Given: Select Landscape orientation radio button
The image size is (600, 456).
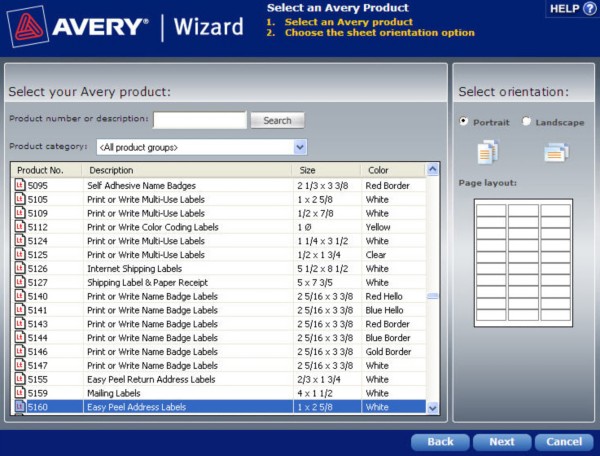Looking at the screenshot, I should [526, 121].
